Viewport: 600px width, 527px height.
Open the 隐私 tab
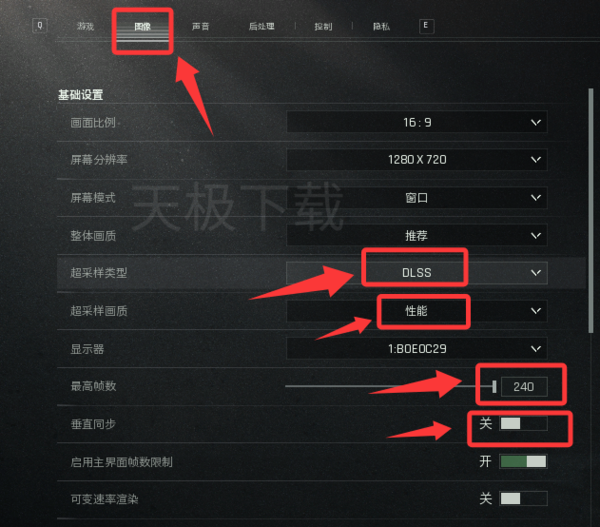point(381,26)
